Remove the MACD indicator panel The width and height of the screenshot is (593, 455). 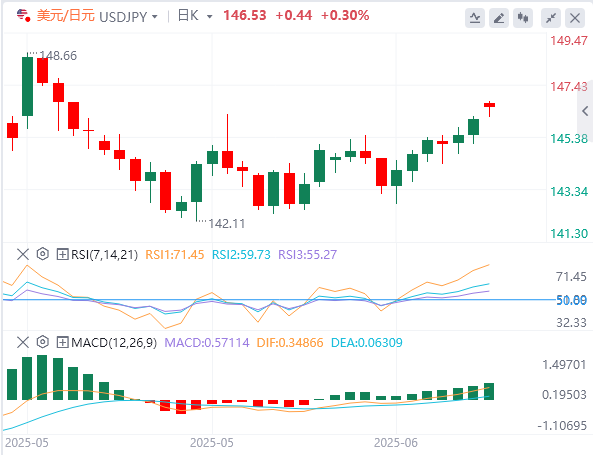[x=23, y=343]
